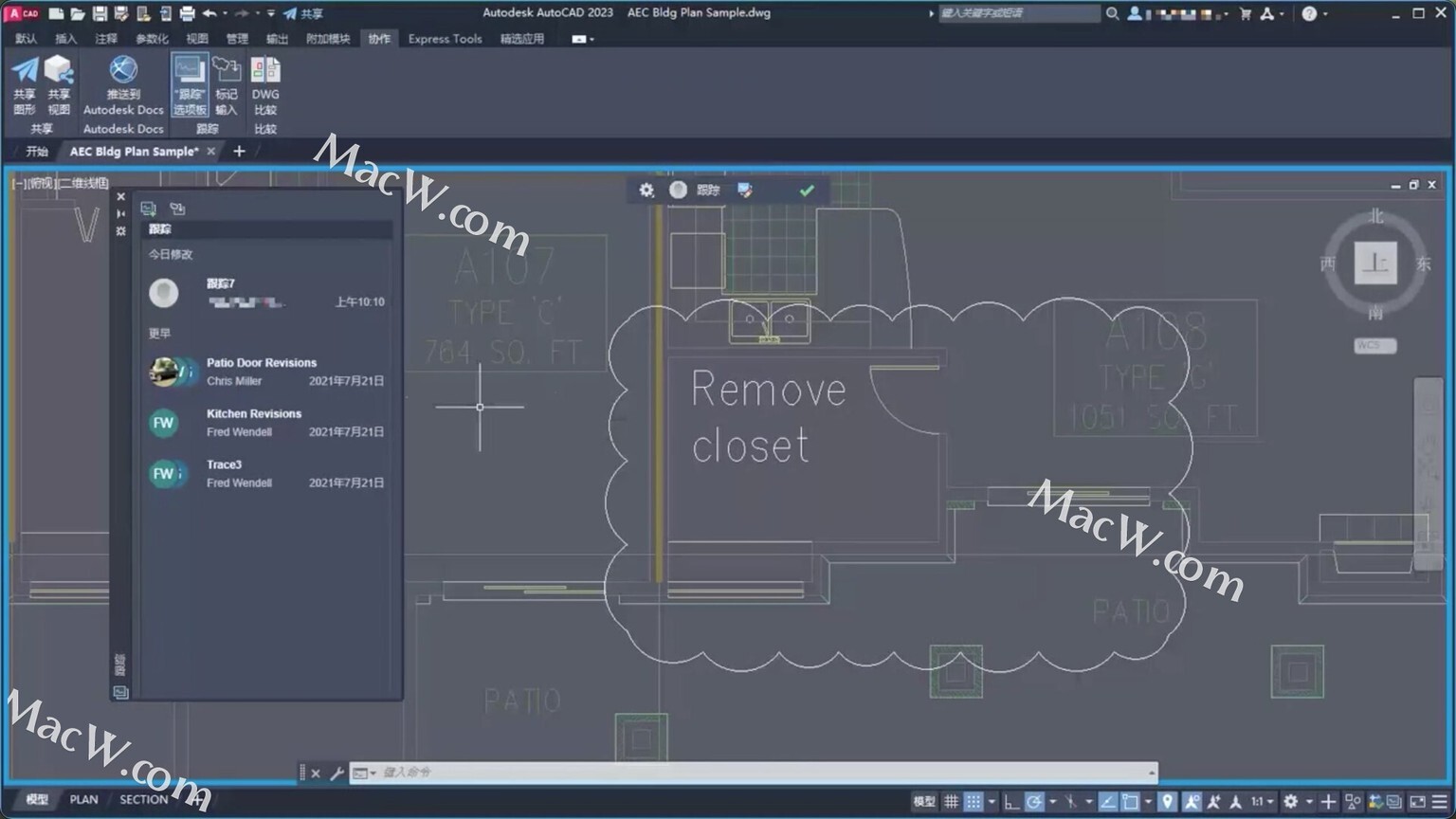Switch to the 注释 ribbon tab

[106, 39]
